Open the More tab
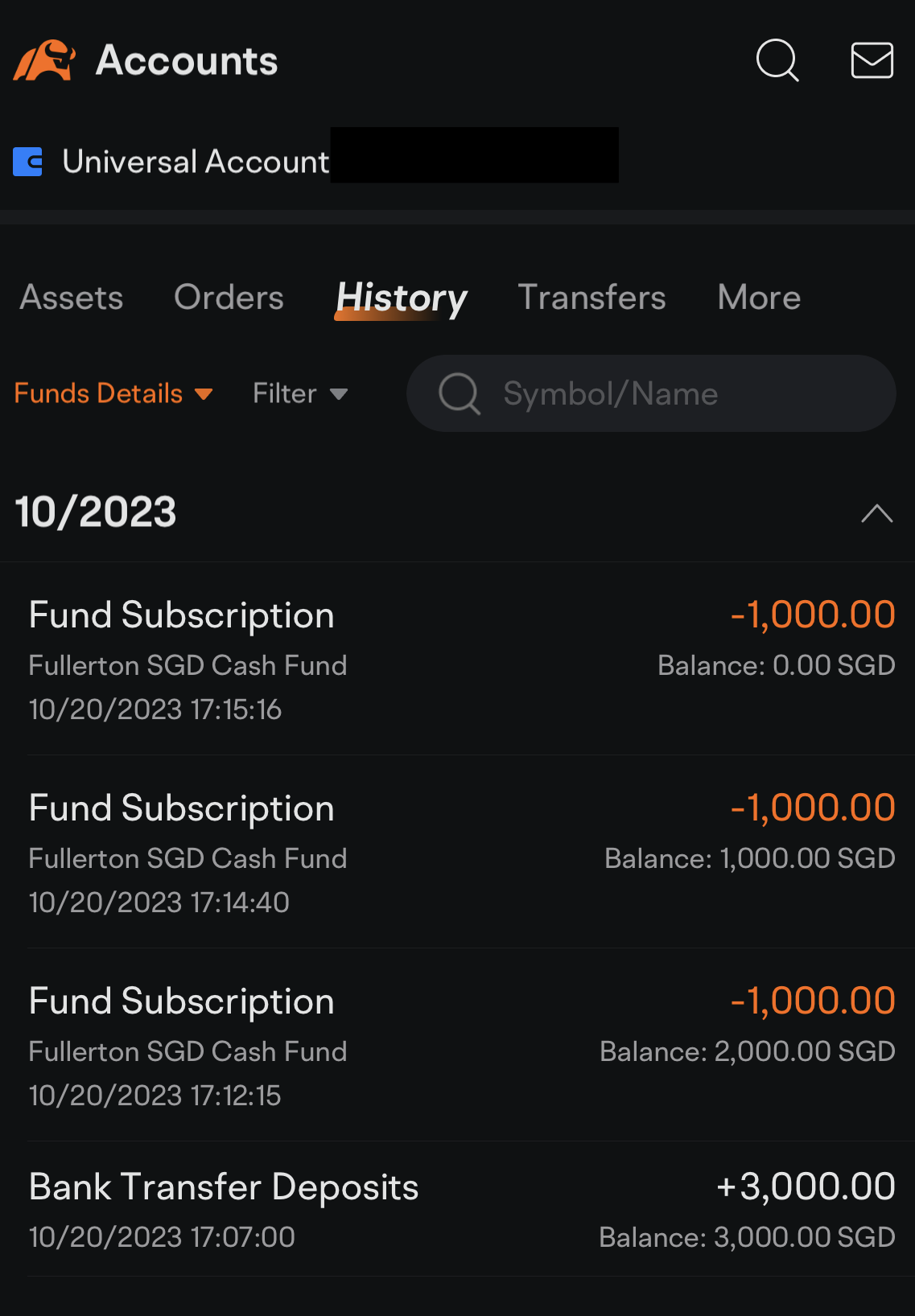Screen dimensions: 915x1316 coord(759,298)
